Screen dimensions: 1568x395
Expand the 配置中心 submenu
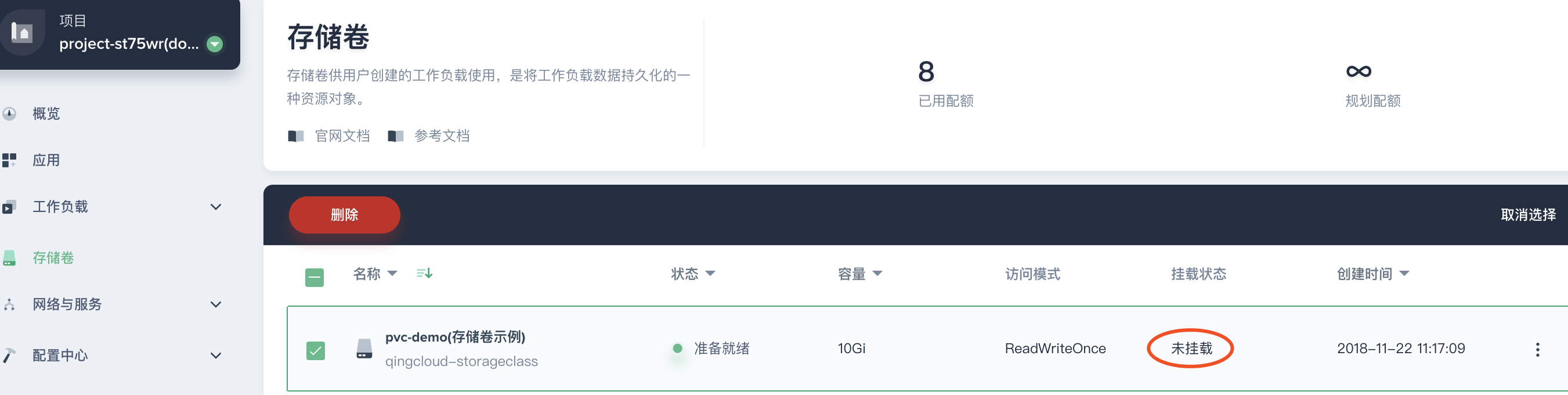pyautogui.click(x=215, y=354)
